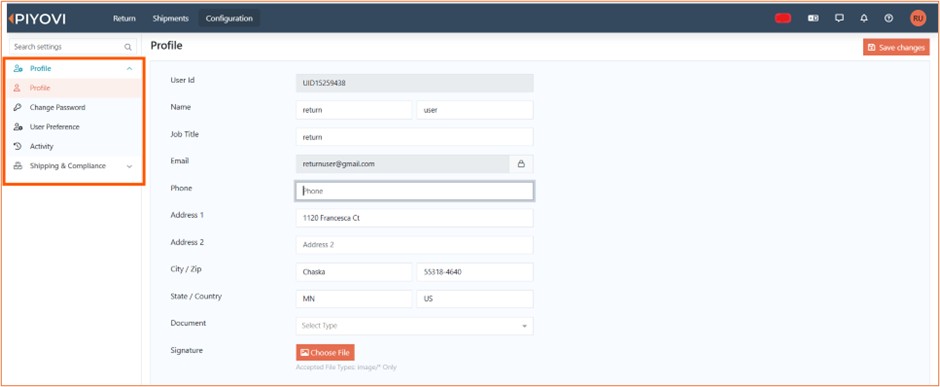Open the Document Select Type dropdown
The width and height of the screenshot is (940, 387).
(414, 326)
